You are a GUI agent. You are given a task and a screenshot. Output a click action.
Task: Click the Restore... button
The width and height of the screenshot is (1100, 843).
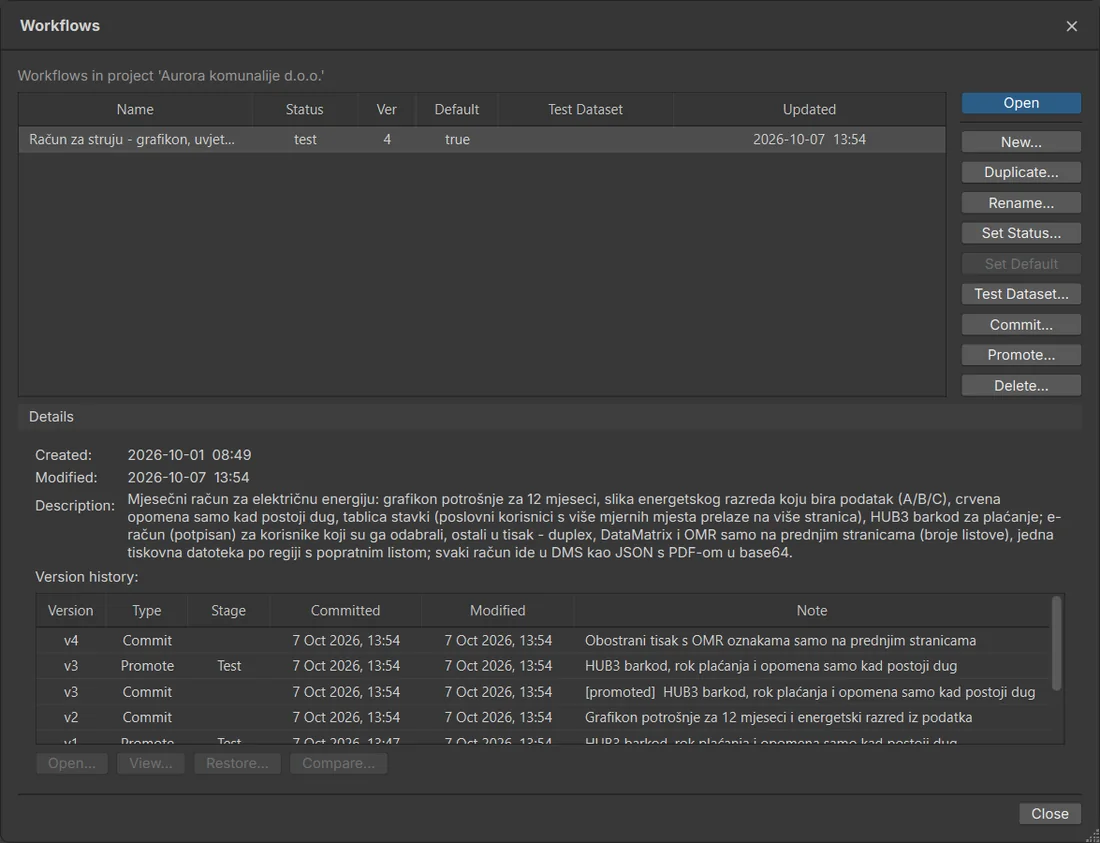(x=237, y=763)
